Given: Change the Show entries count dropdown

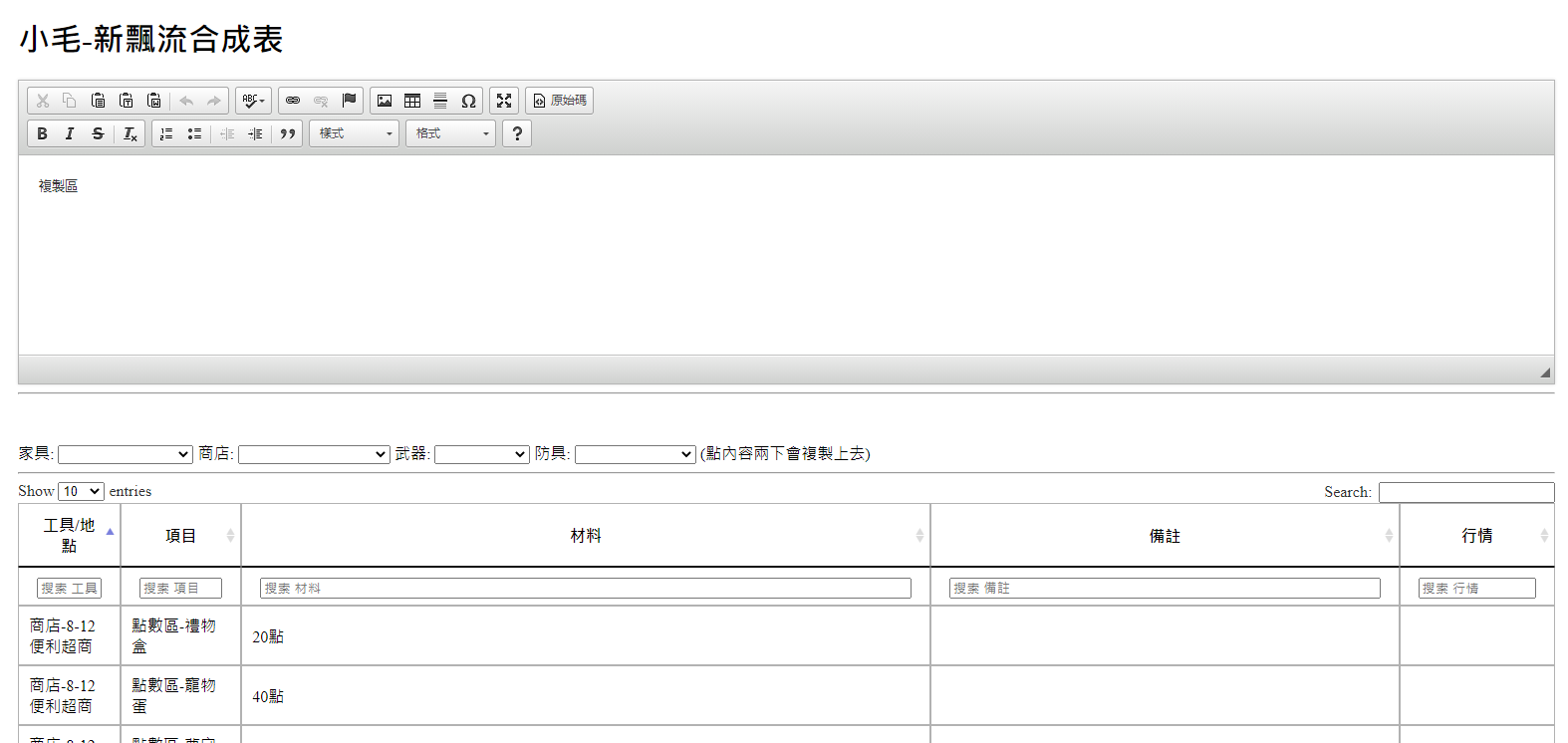Looking at the screenshot, I should 81,491.
